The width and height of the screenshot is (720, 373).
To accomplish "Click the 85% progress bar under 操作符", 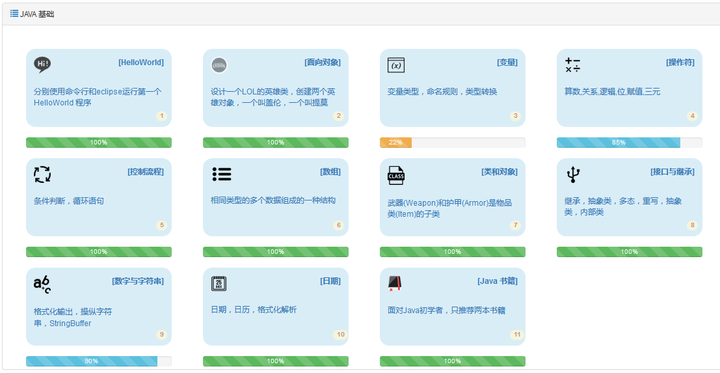I will tap(629, 142).
